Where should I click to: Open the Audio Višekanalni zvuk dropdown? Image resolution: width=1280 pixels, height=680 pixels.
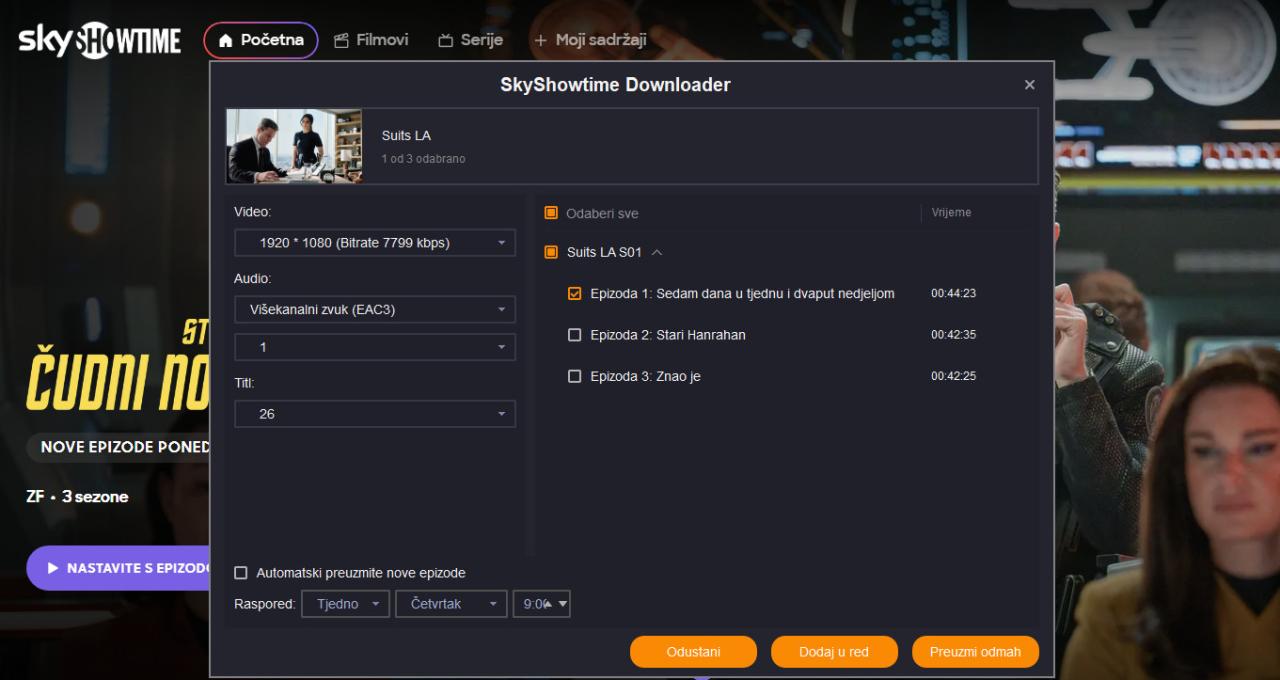[x=375, y=310]
